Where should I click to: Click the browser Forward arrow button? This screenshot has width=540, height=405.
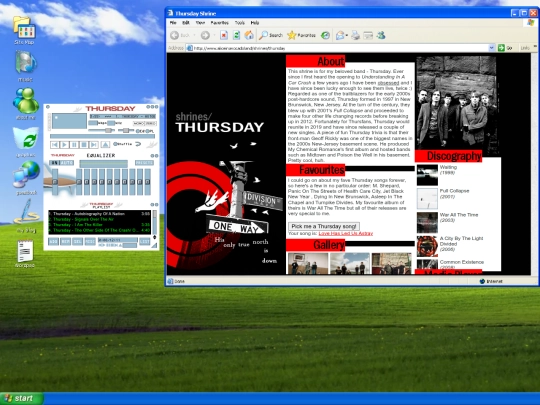point(205,35)
